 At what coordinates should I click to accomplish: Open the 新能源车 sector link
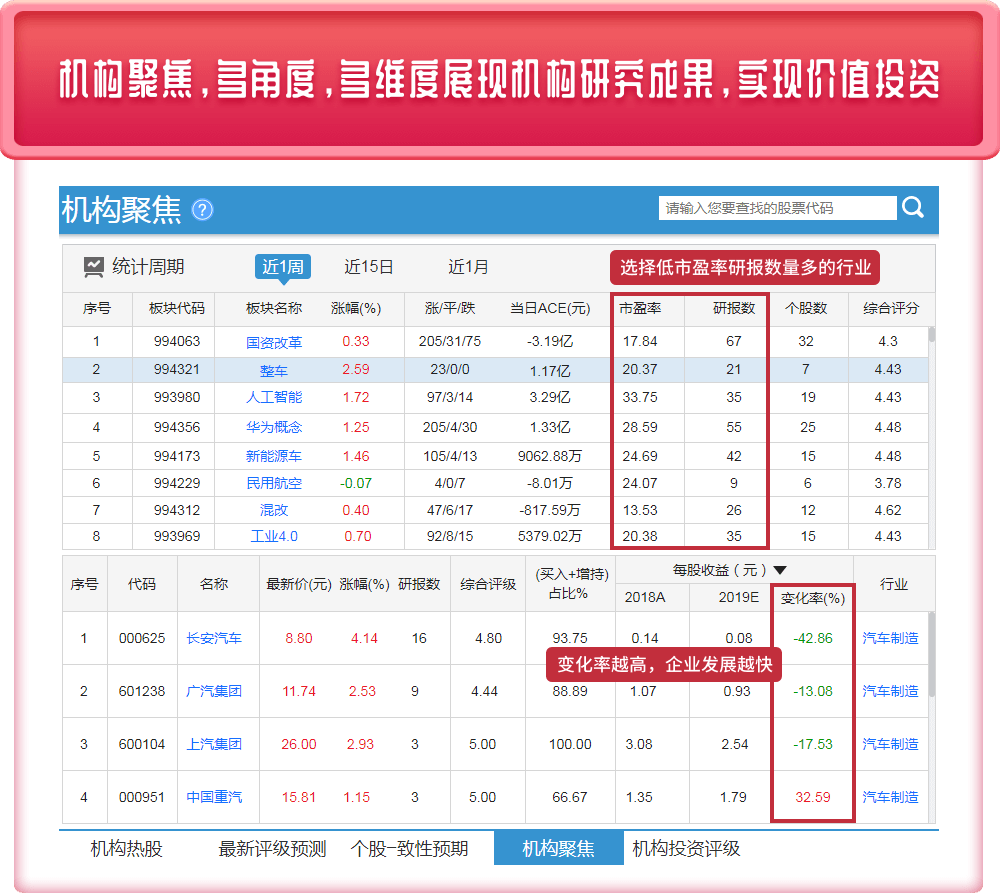click(x=274, y=456)
